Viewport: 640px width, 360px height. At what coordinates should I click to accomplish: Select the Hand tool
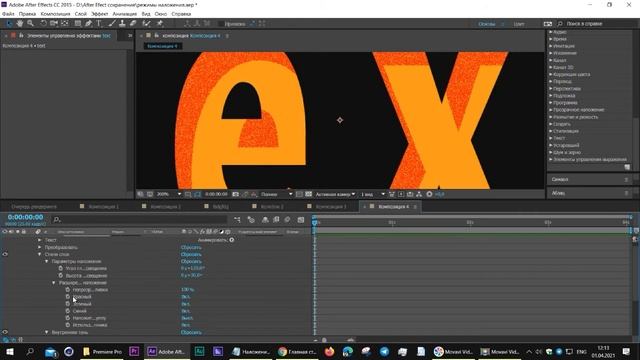(x=20, y=24)
